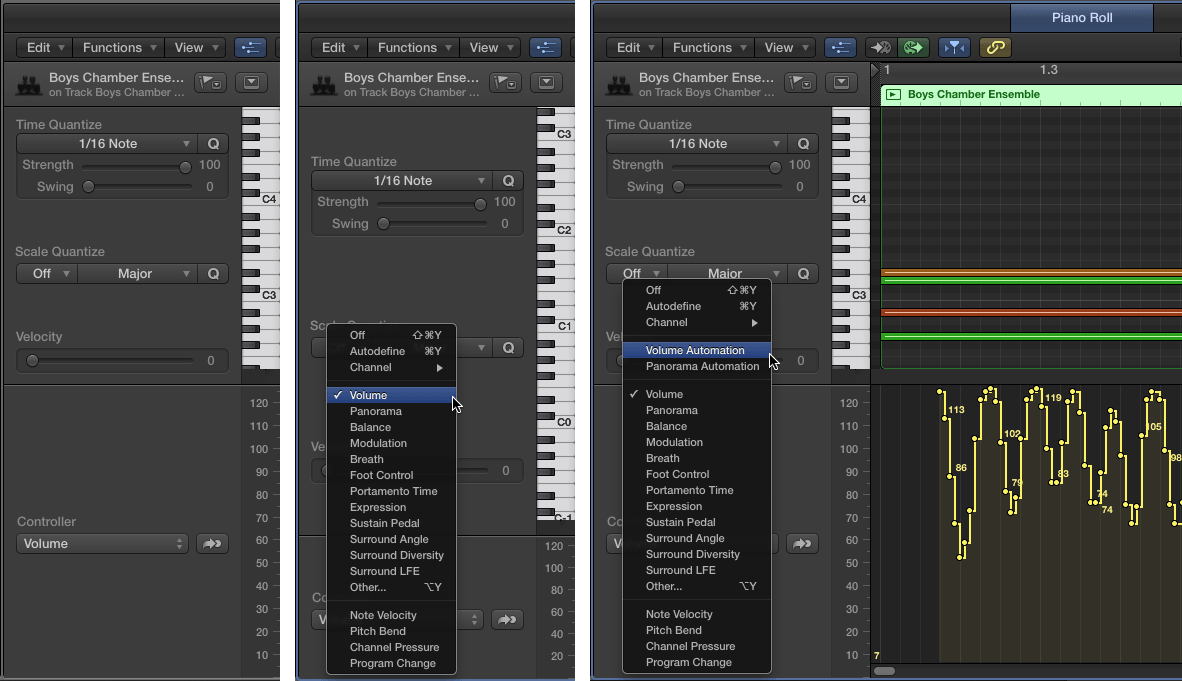Open the Functions menu in left panel
The image size is (1182, 681).
118,48
